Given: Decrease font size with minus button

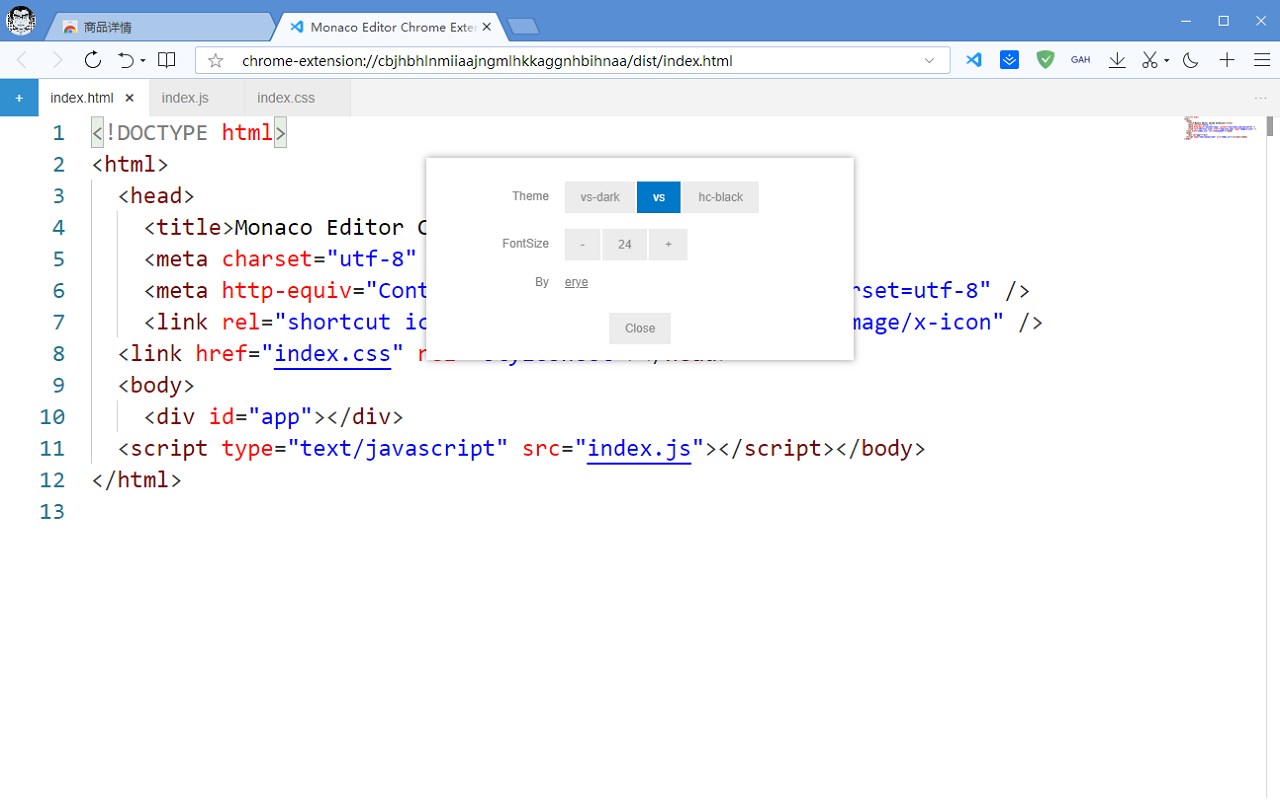Looking at the screenshot, I should [x=582, y=245].
